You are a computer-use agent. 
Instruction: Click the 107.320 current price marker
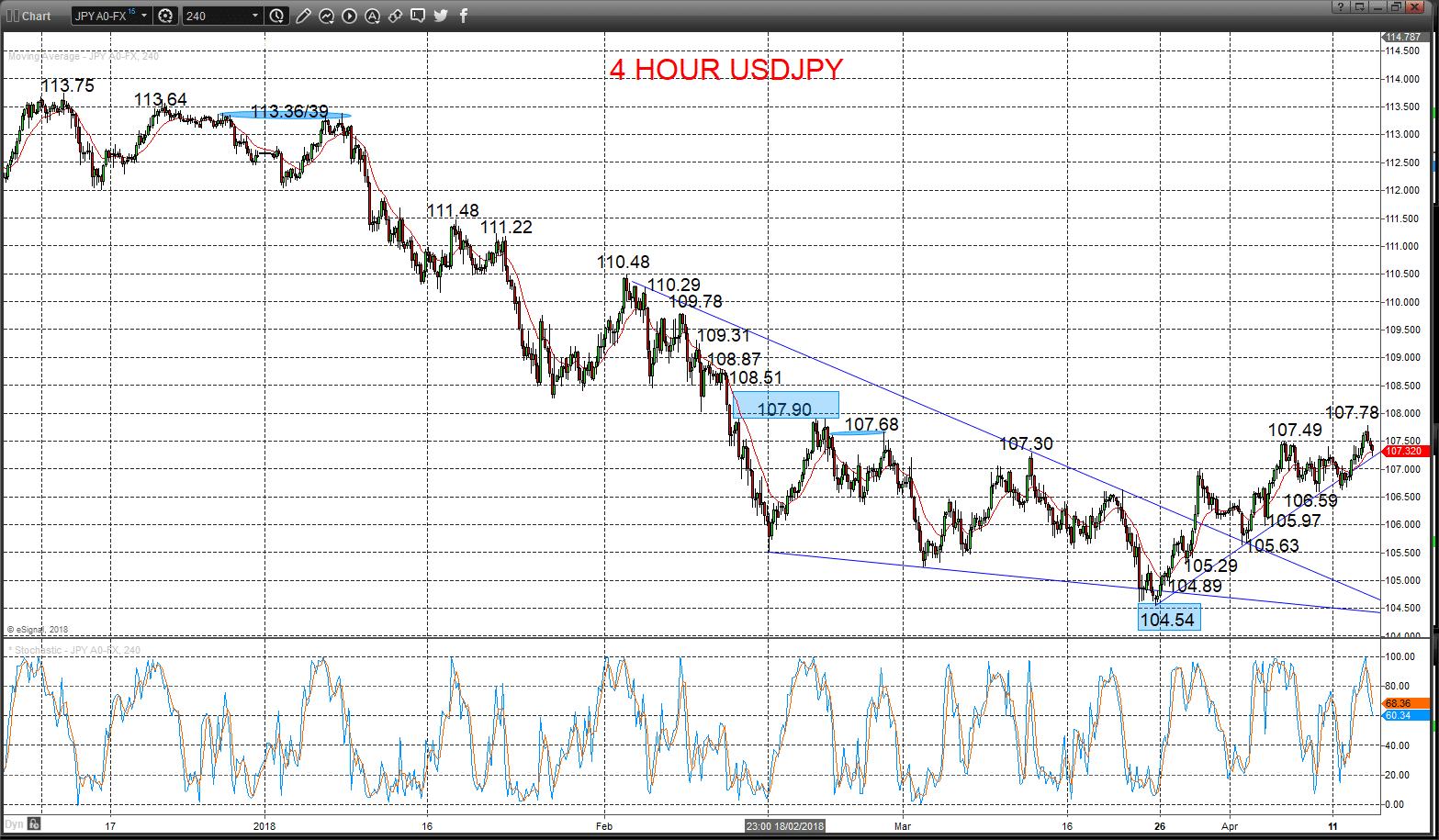(x=1405, y=451)
